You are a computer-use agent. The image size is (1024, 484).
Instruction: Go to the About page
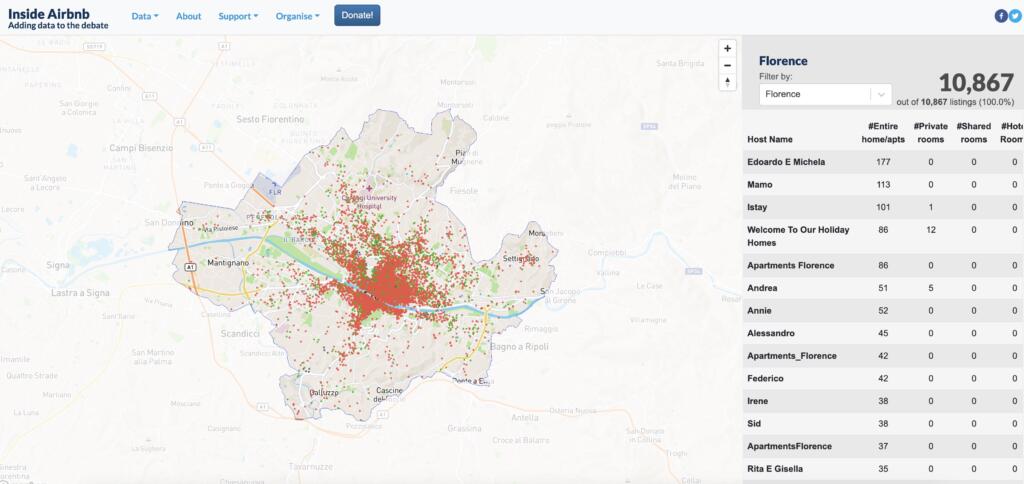(x=188, y=16)
